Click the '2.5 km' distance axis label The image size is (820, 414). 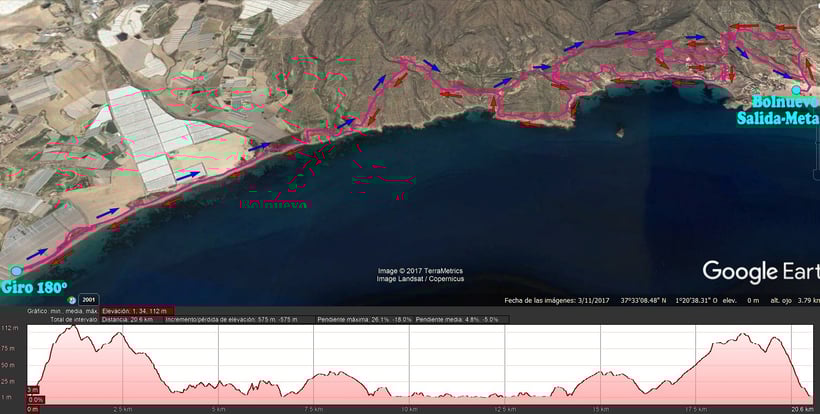pos(122,409)
